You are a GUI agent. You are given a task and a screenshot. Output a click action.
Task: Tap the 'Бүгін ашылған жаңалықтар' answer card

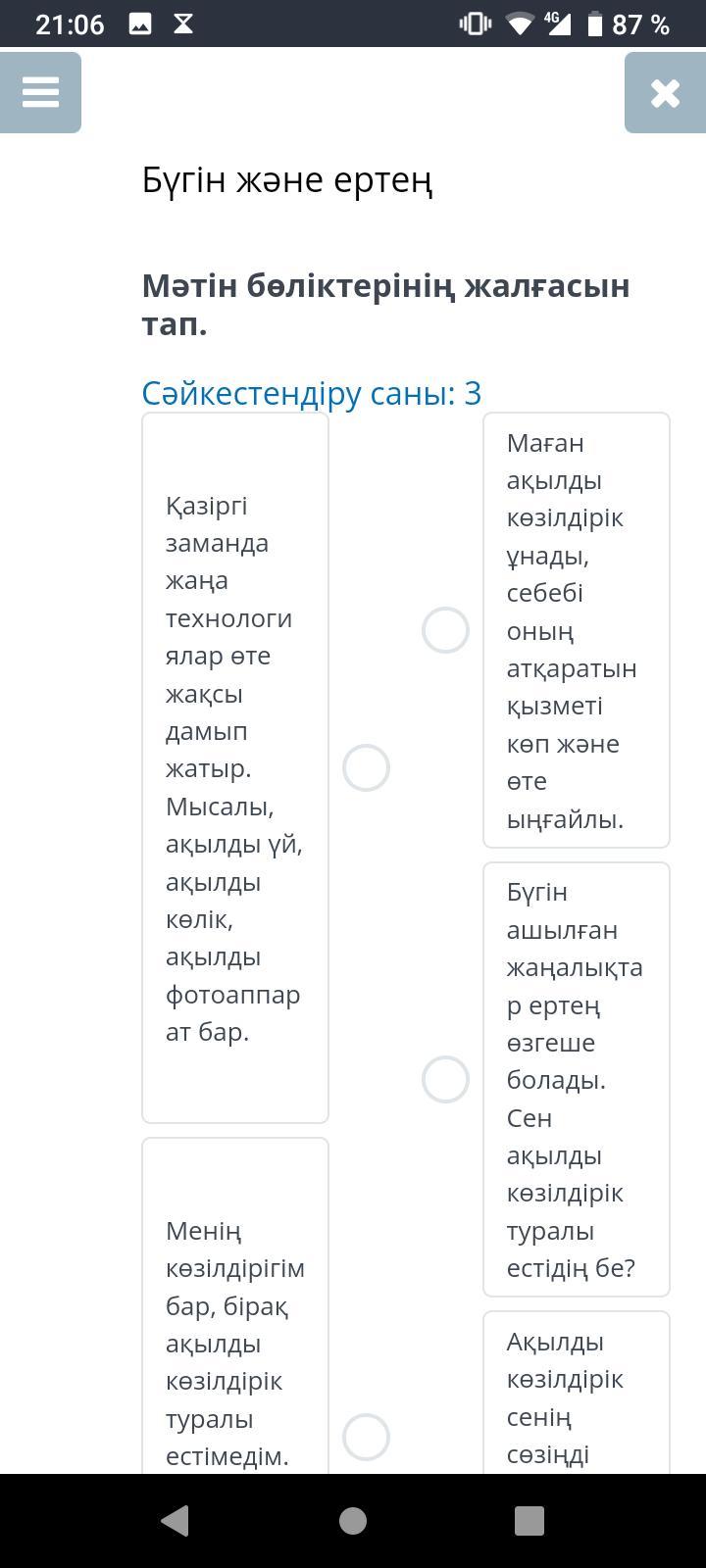[x=577, y=1079]
